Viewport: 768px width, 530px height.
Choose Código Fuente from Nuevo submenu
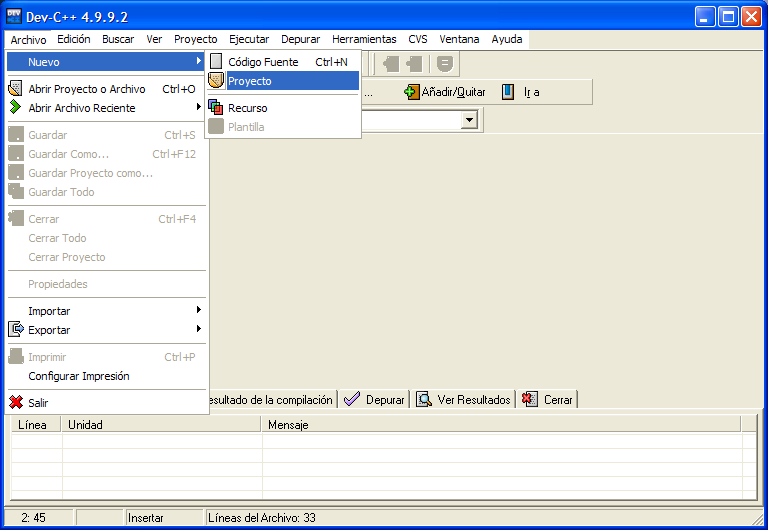(x=283, y=62)
